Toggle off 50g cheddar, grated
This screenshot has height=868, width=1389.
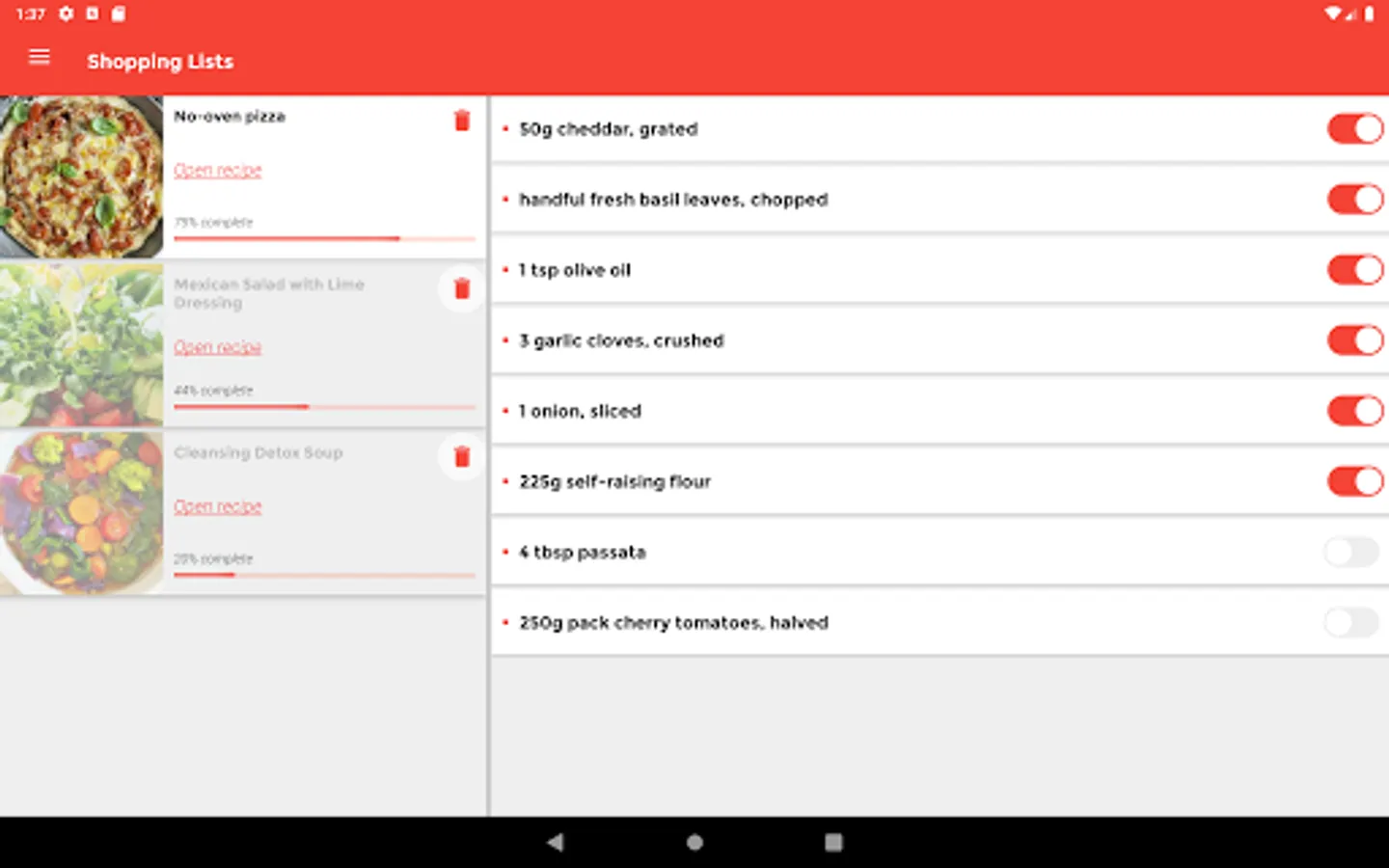point(1355,128)
